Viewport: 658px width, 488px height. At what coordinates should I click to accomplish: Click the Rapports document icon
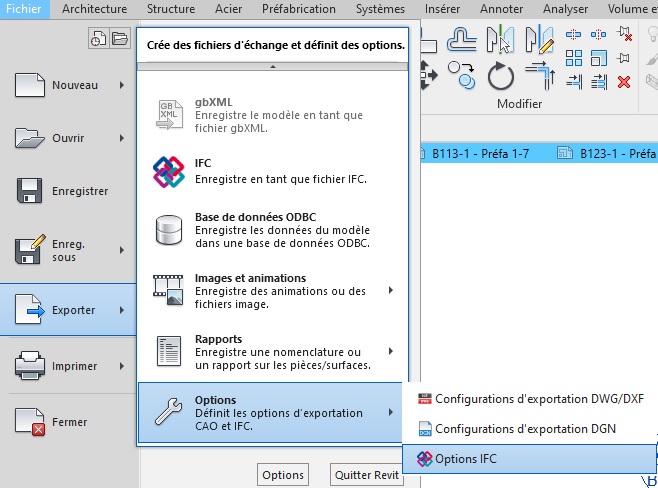pyautogui.click(x=169, y=351)
